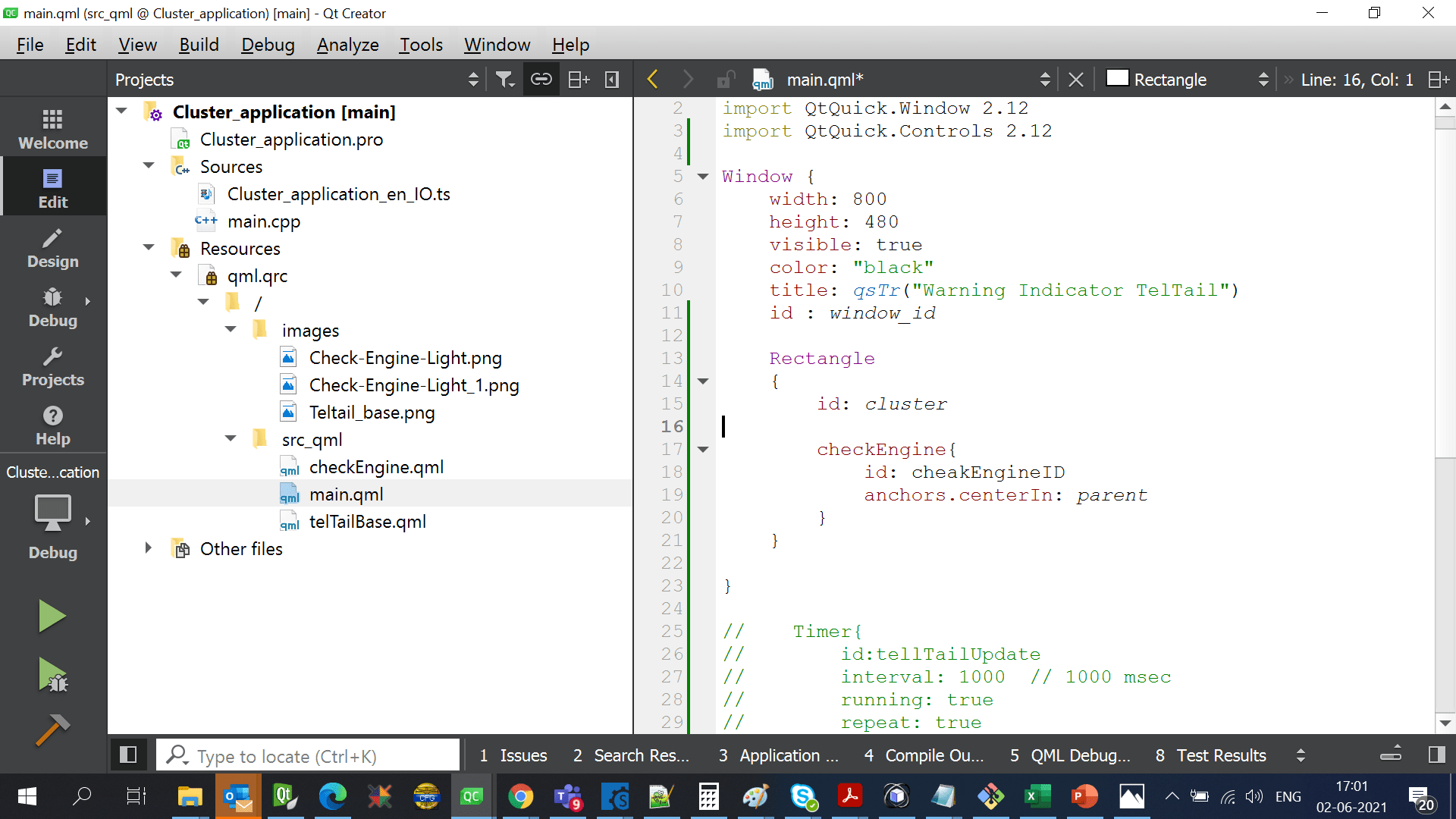
Task: Toggle the left sidebar visibility near the locator
Action: [128, 755]
